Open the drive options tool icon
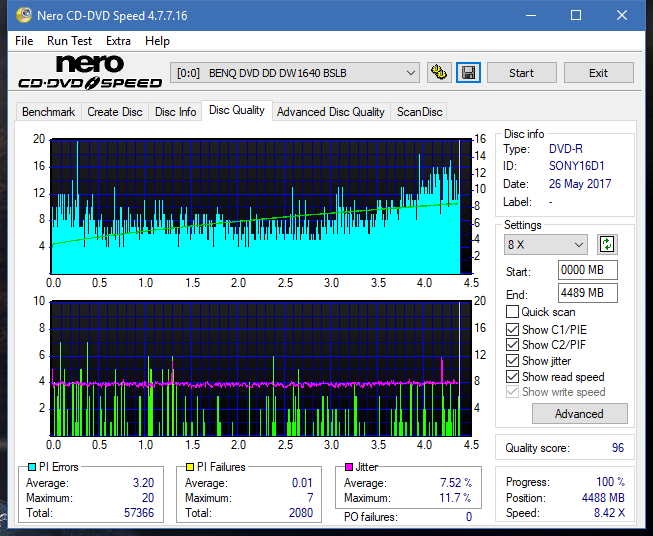 tap(439, 73)
